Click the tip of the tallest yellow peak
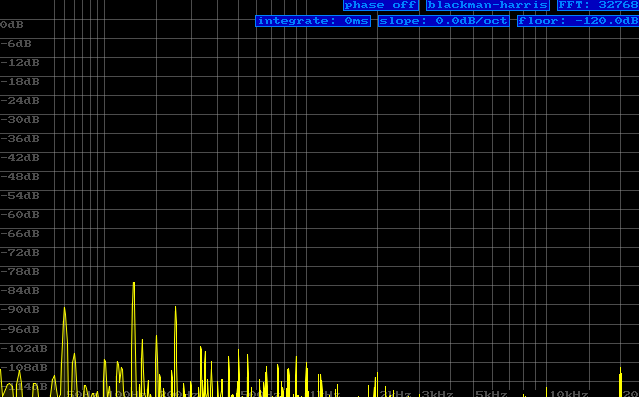 click(134, 283)
